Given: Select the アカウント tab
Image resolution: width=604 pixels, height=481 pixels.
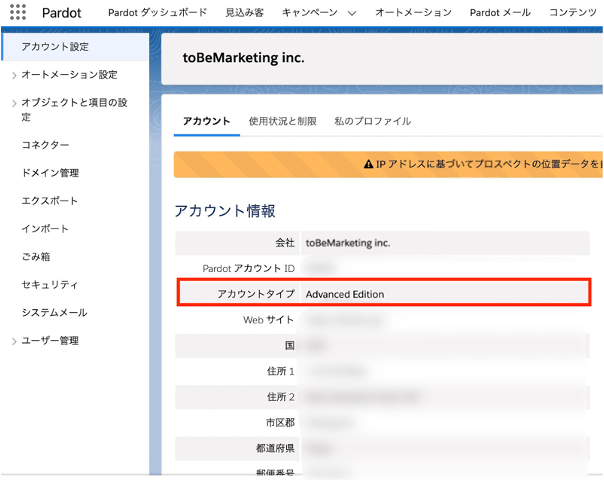Looking at the screenshot, I should 206,121.
